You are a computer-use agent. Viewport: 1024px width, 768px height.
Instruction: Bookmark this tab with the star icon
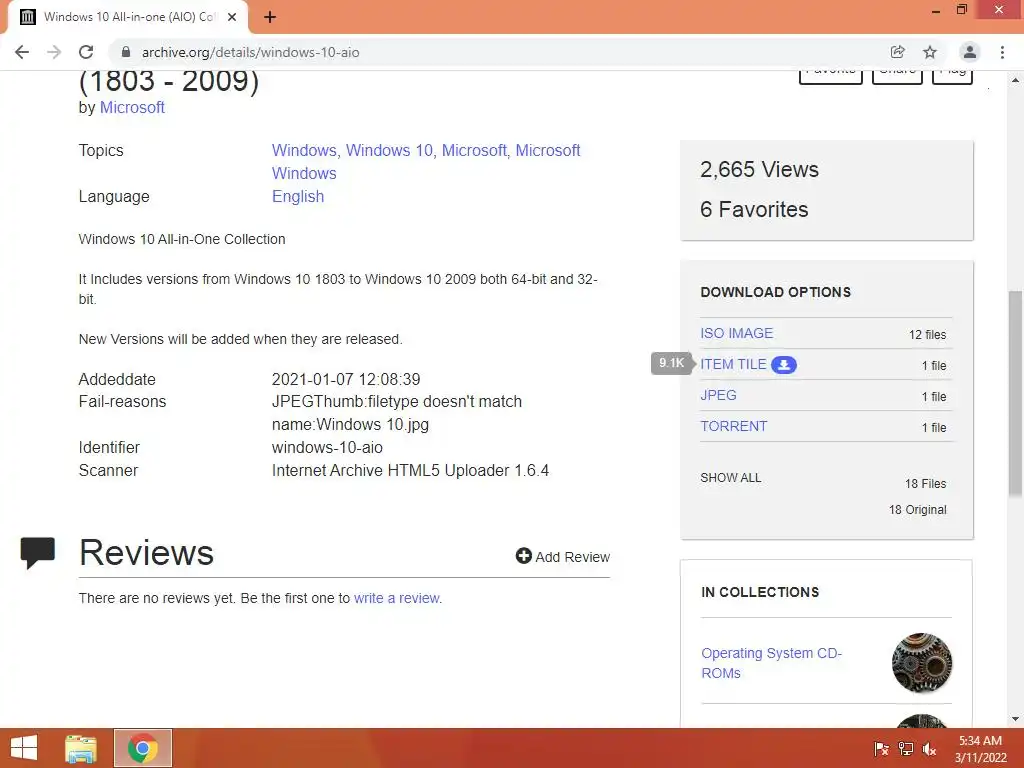pyautogui.click(x=930, y=52)
